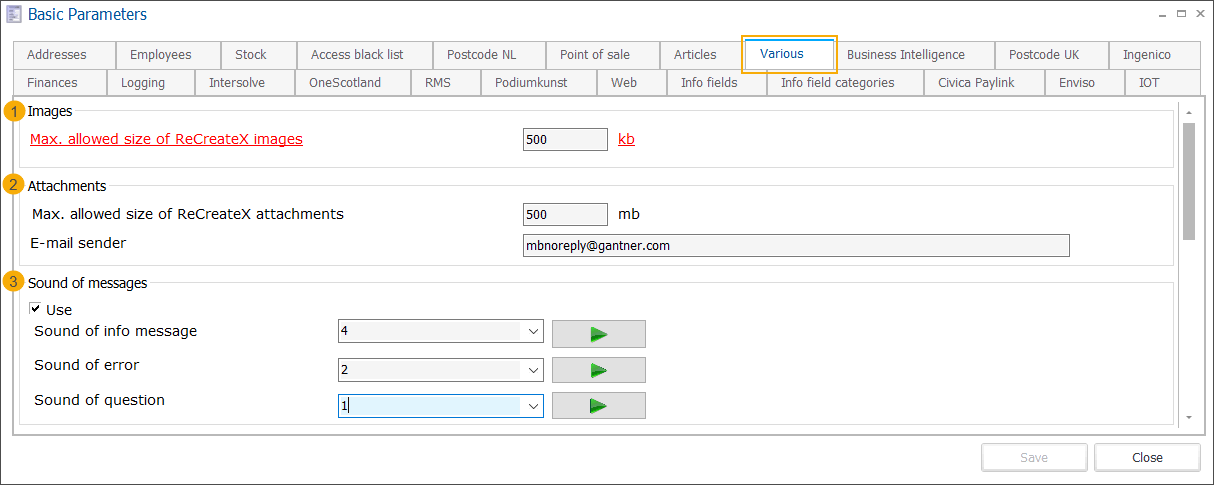The image size is (1214, 485).
Task: Open the Info field categories tab
Action: coord(837,83)
